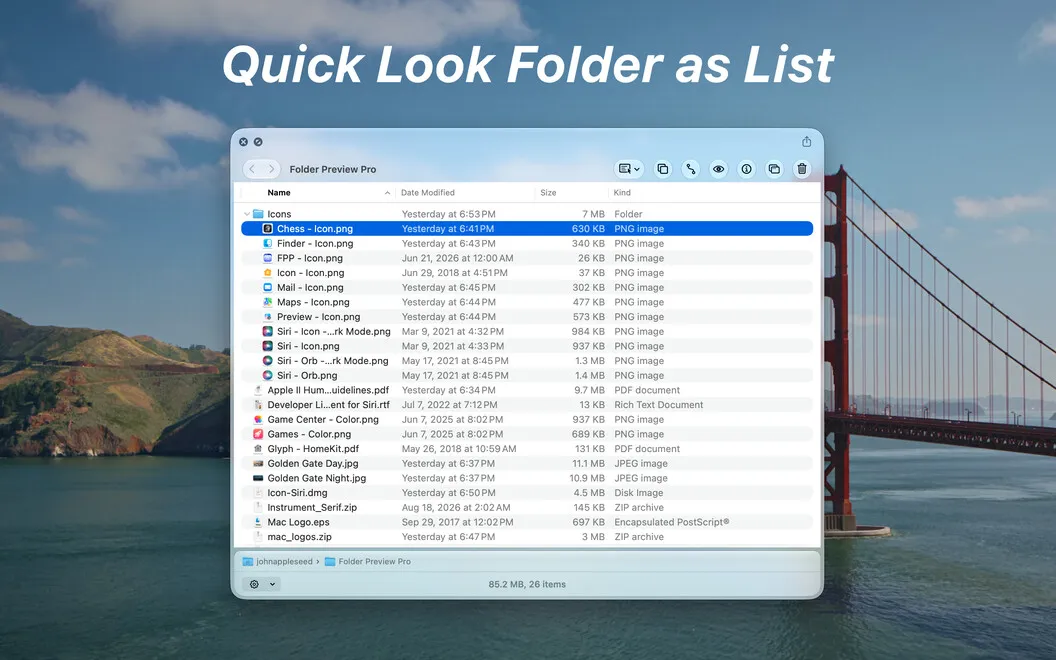Click the trash icon in the toolbar
This screenshot has width=1056, height=660.
pyautogui.click(x=801, y=169)
